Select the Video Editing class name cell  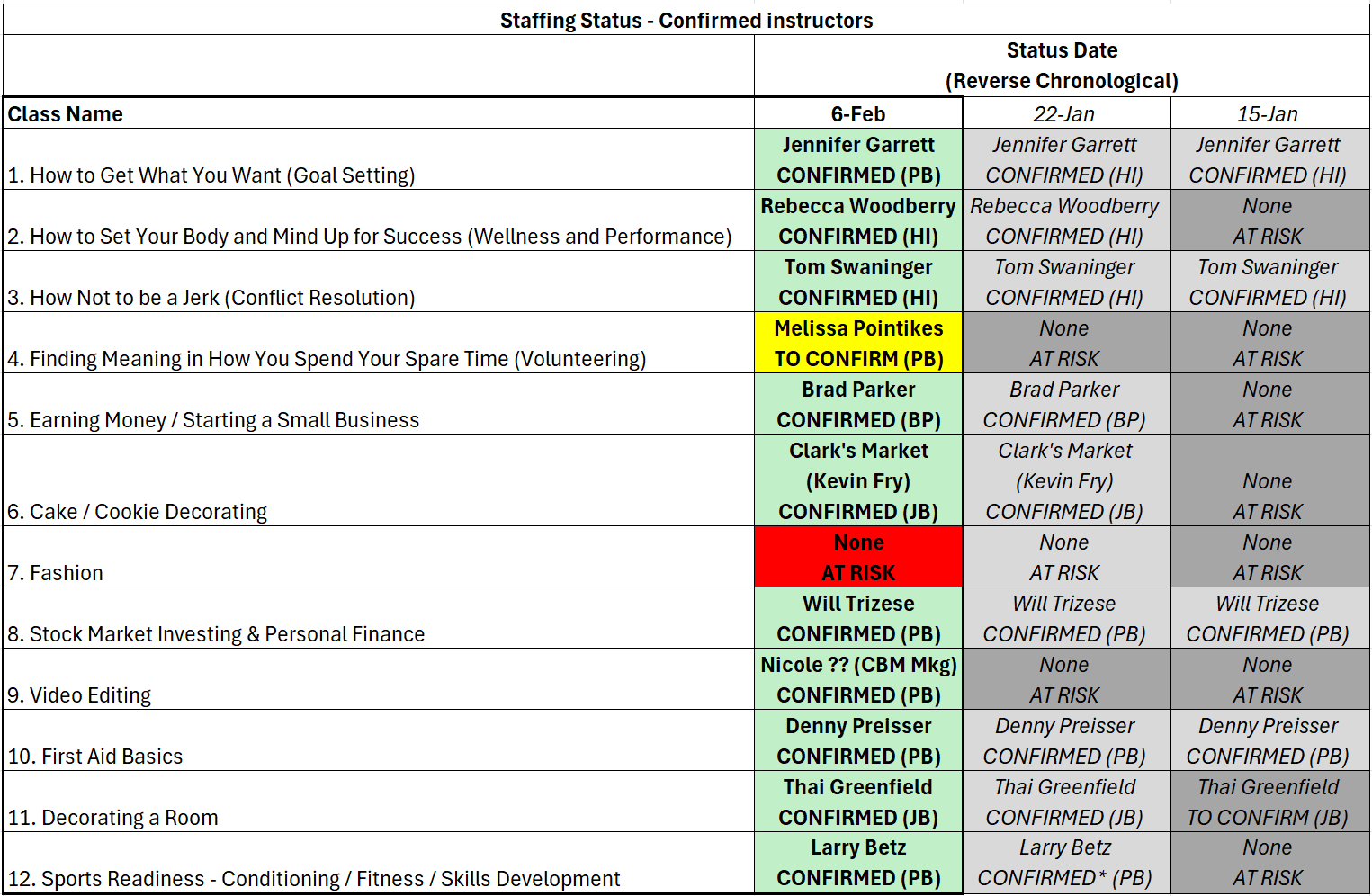378,680
